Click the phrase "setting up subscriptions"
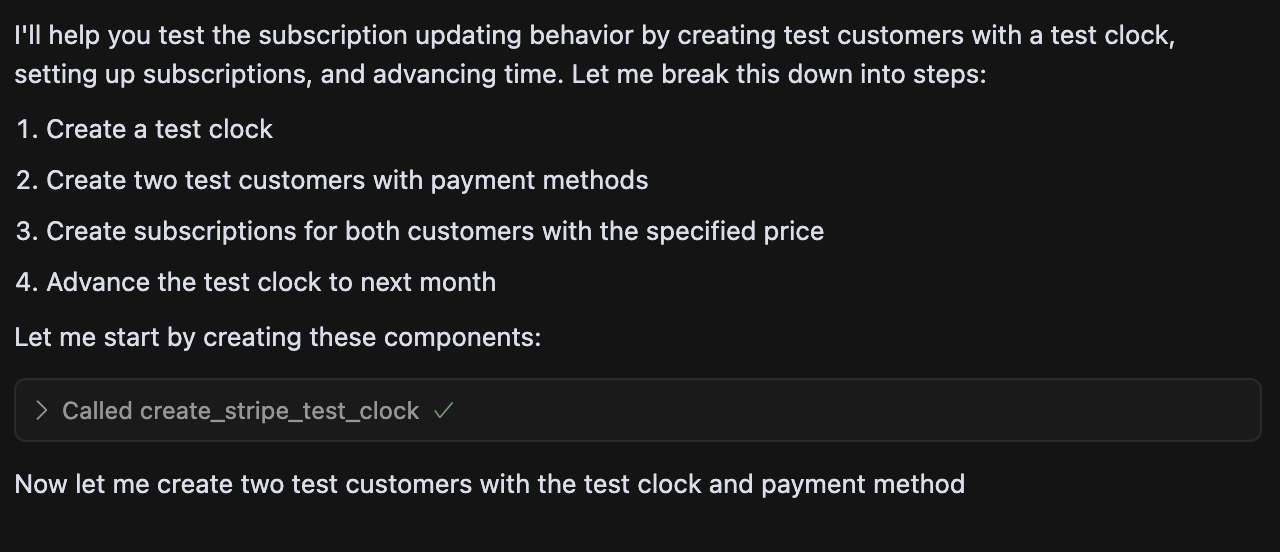1280x552 pixels. pyautogui.click(x=160, y=75)
